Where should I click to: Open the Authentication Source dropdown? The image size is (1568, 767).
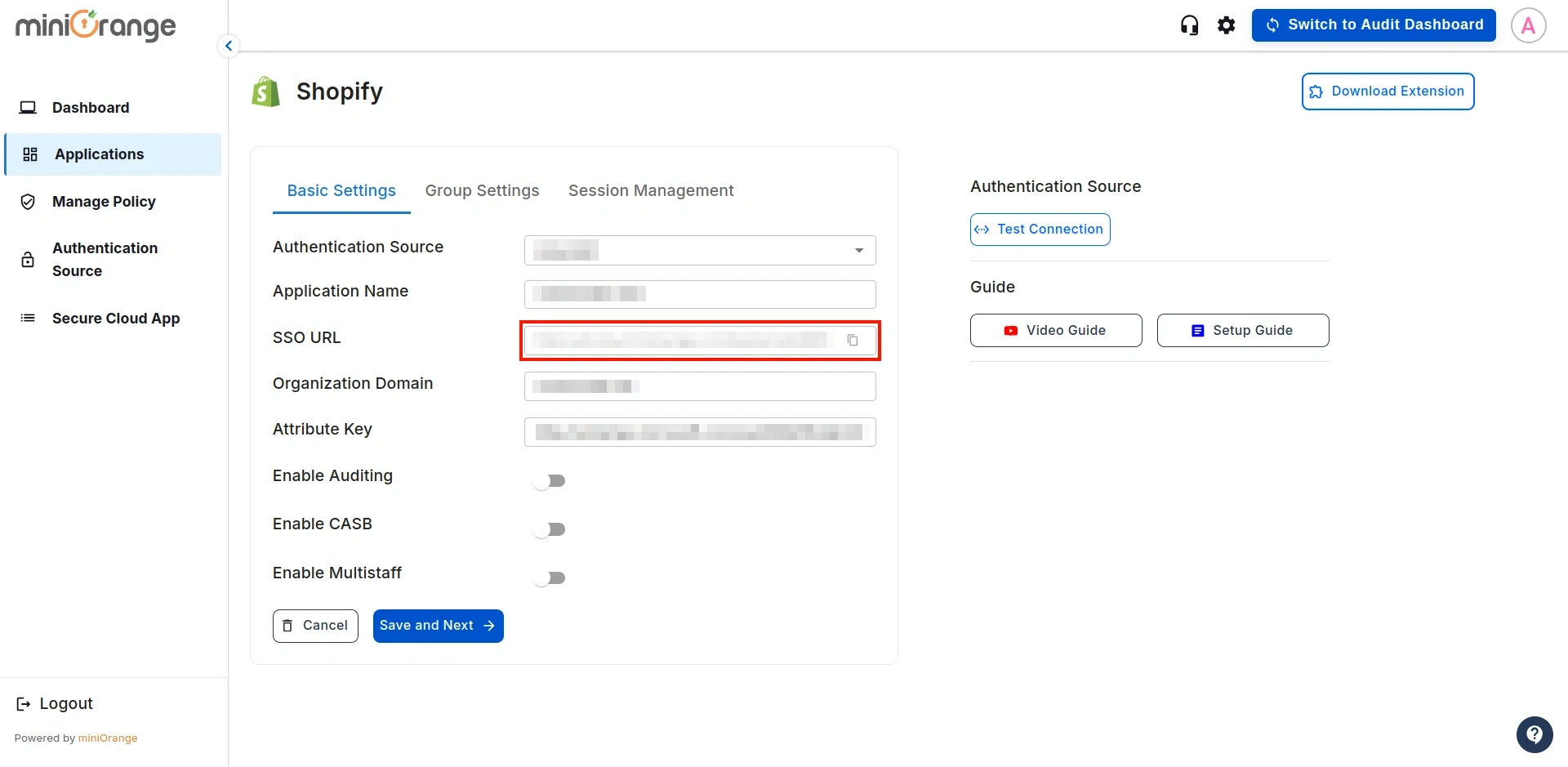point(857,250)
